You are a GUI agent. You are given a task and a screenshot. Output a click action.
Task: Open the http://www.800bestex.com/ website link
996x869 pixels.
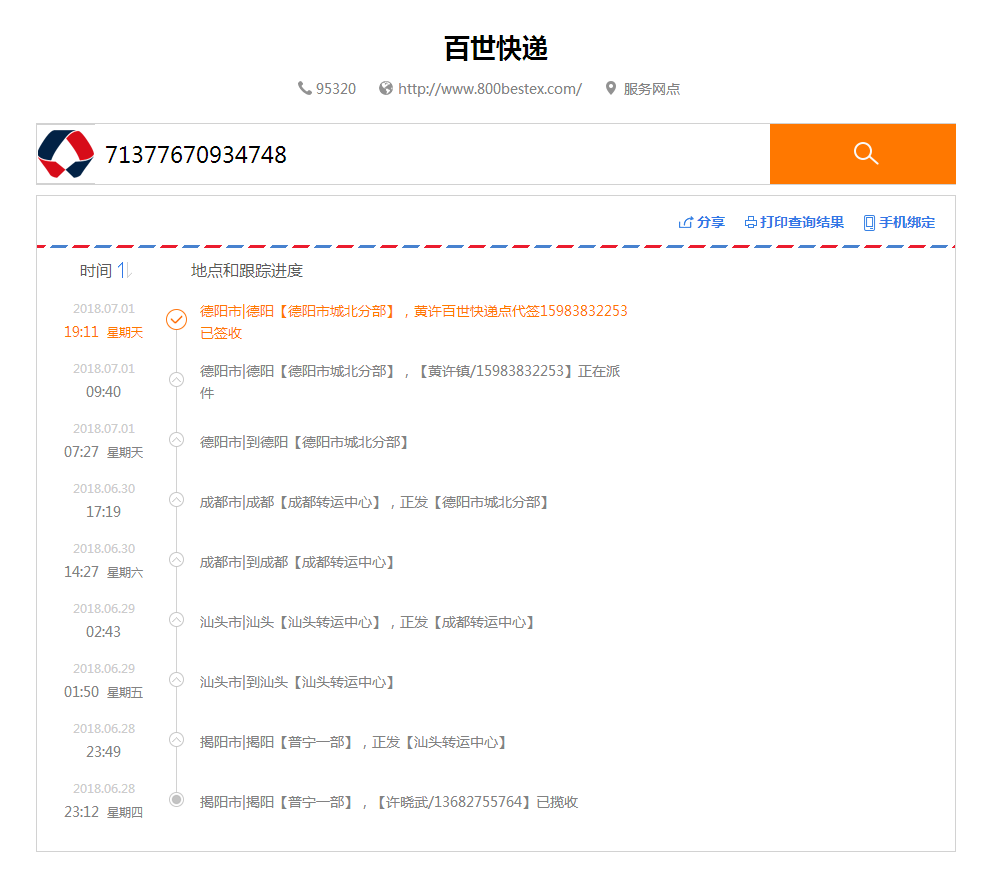coord(490,89)
